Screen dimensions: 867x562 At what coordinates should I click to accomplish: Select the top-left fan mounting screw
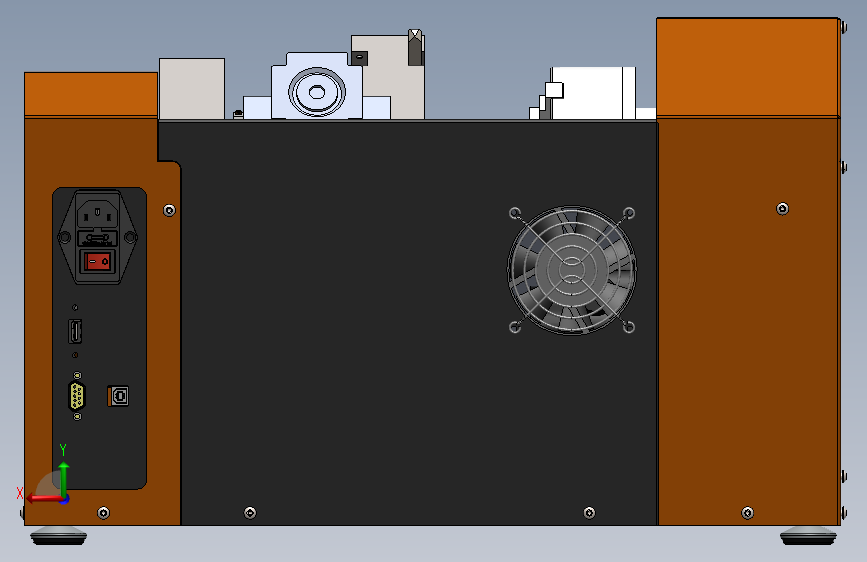pyautogui.click(x=515, y=213)
